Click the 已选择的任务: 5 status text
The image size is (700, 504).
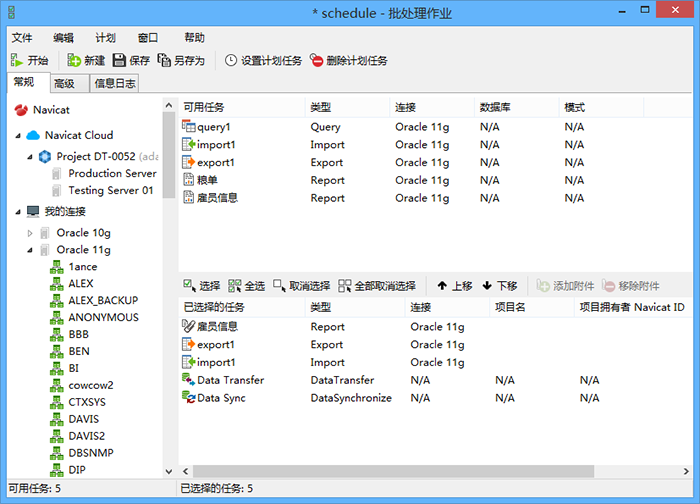point(217,488)
